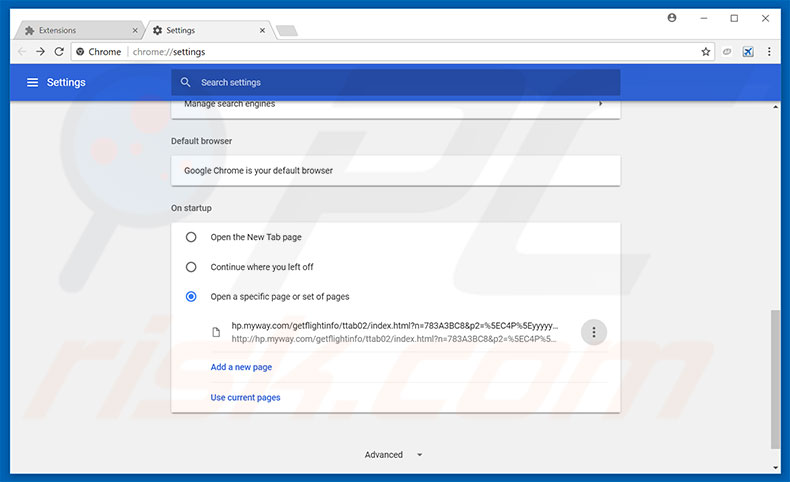Click the vertical scrollbar thumb

[x=775, y=379]
